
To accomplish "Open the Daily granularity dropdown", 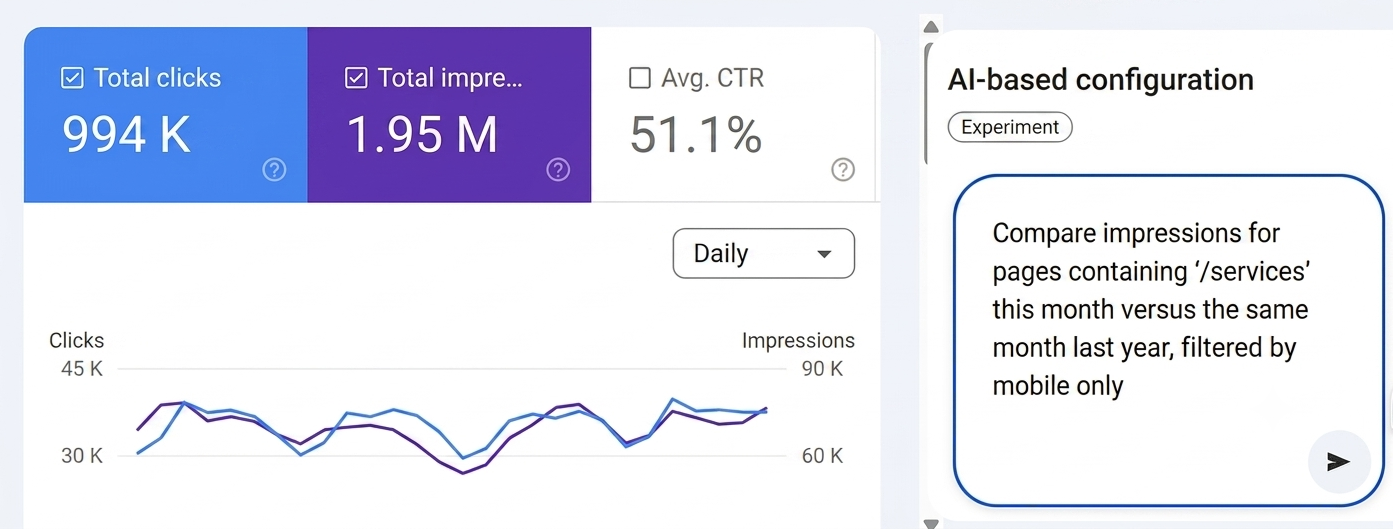I will pyautogui.click(x=764, y=253).
